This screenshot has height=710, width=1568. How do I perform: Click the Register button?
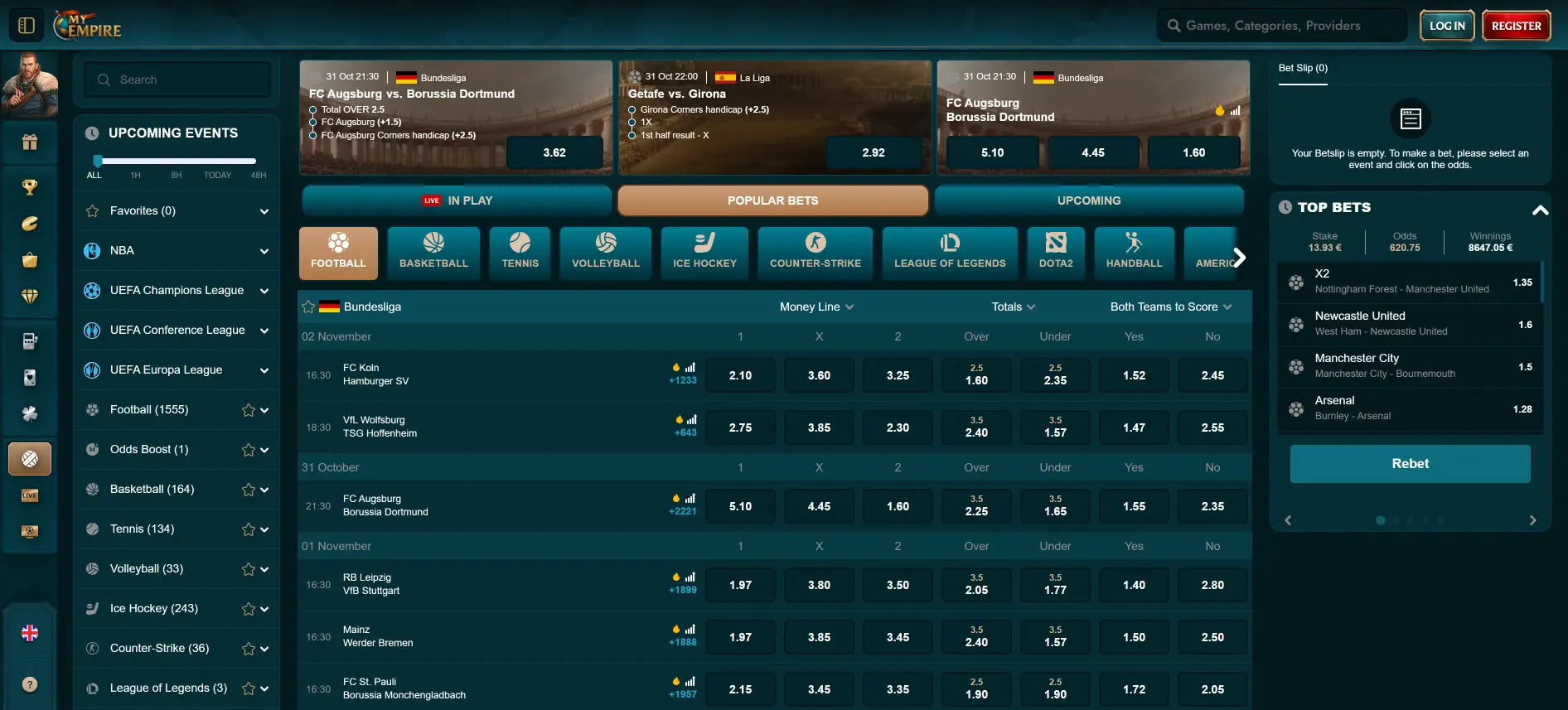coord(1516,26)
